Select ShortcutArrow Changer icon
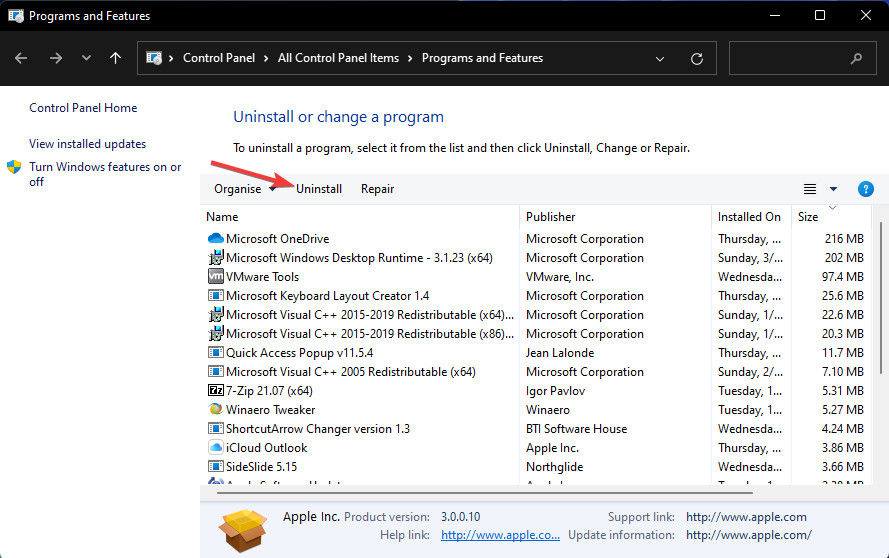This screenshot has height=558, width=889. pos(215,429)
